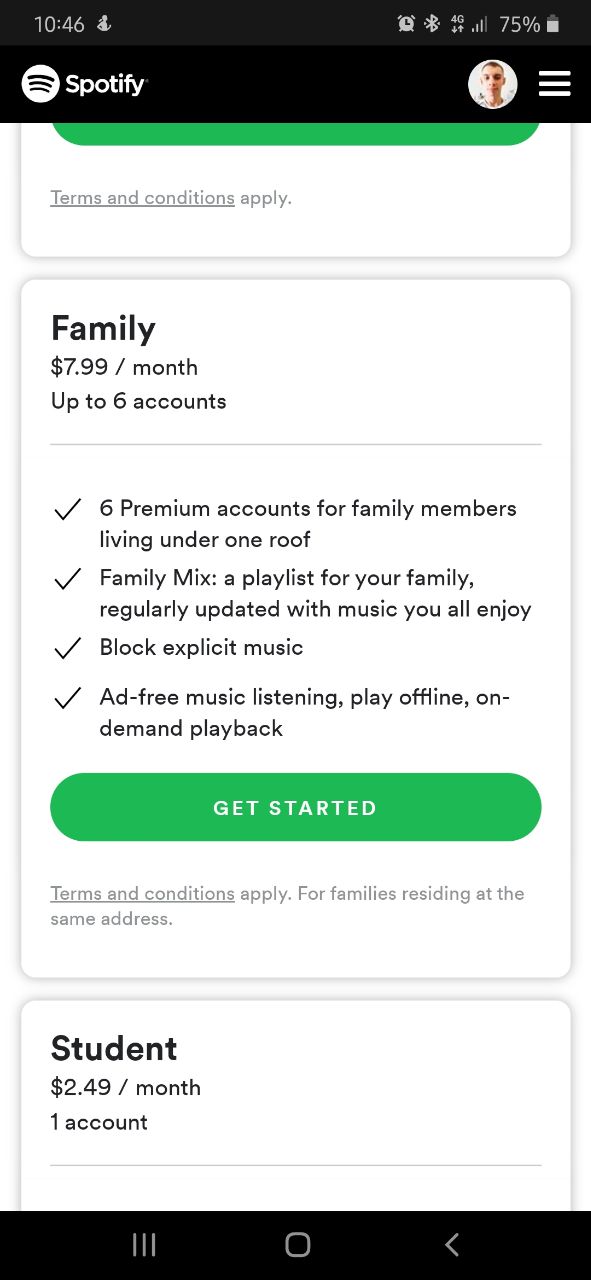Screen dimensions: 591x1280
Task: Select the Student plan heading
Action: (x=114, y=1048)
